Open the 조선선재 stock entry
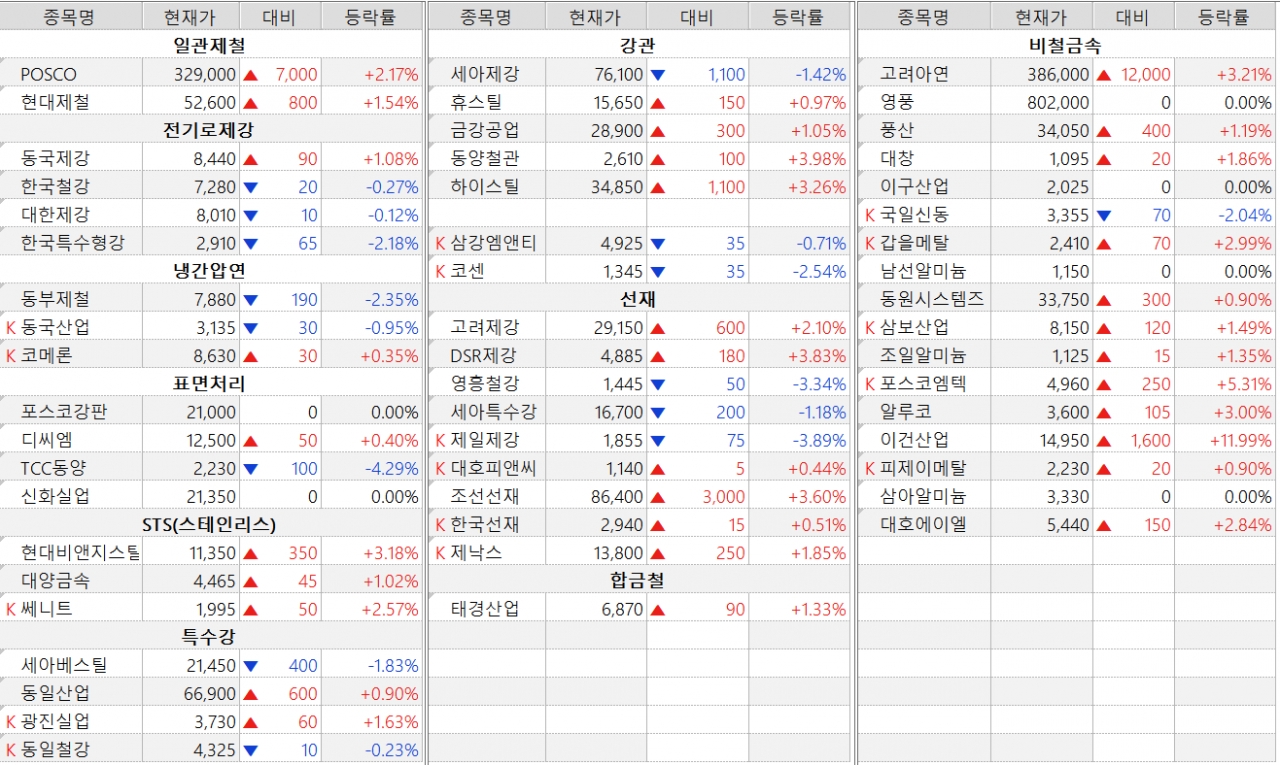The width and height of the screenshot is (1280, 765). point(484,496)
